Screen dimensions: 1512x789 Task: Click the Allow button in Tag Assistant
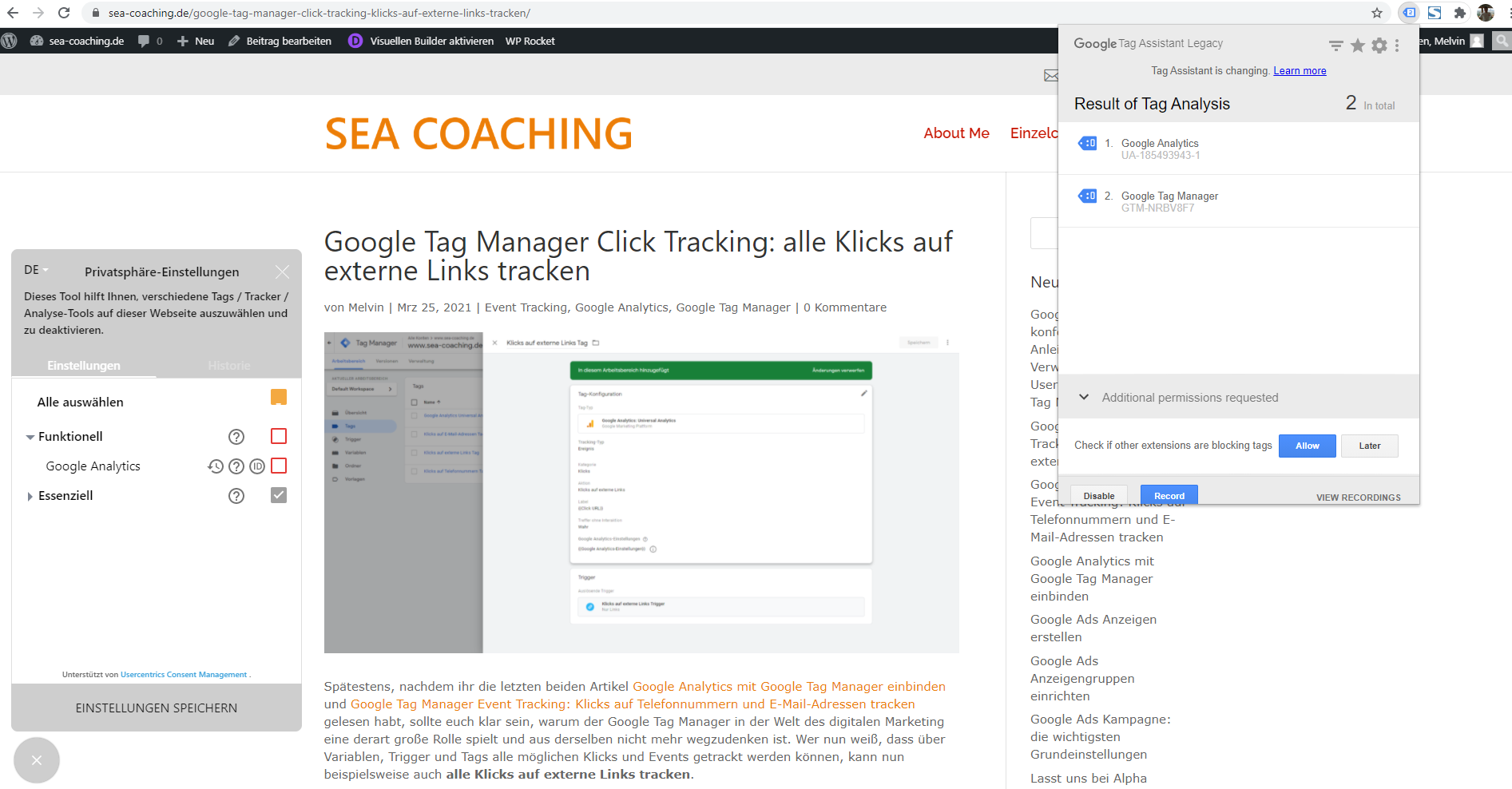(1307, 446)
